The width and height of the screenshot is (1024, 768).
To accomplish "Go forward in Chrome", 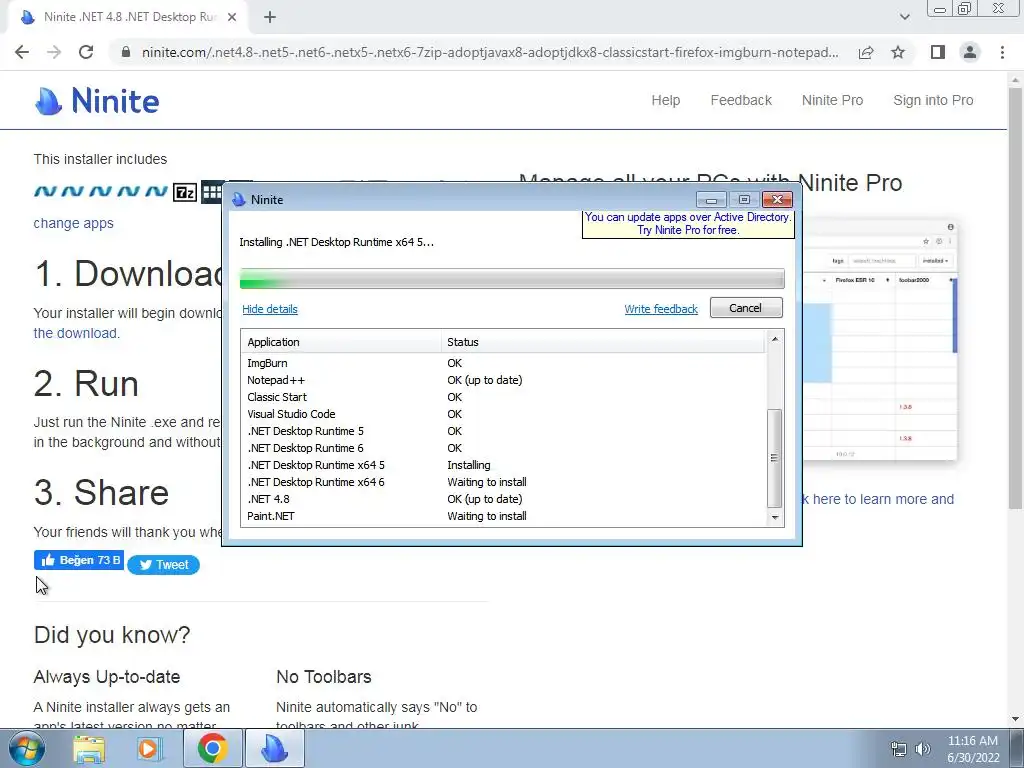I will (54, 52).
